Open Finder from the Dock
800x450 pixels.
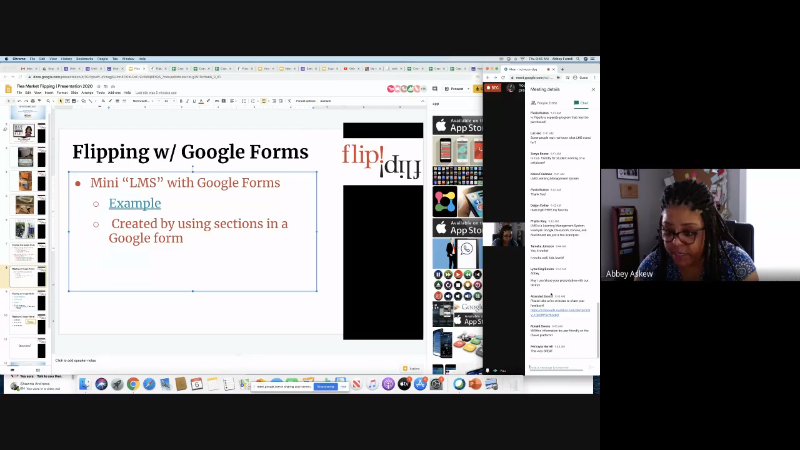[x=85, y=384]
